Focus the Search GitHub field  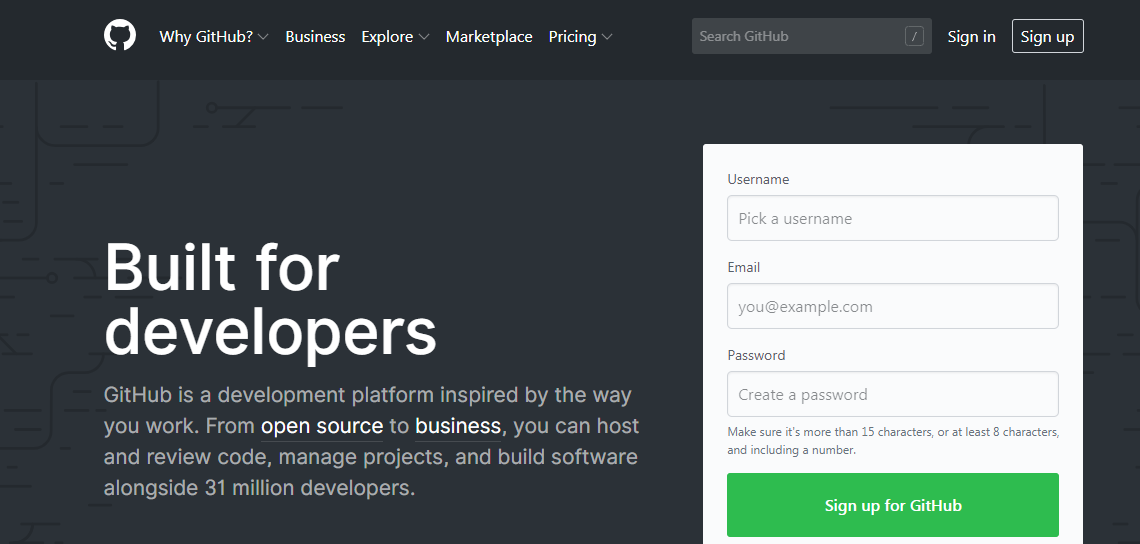(x=795, y=37)
